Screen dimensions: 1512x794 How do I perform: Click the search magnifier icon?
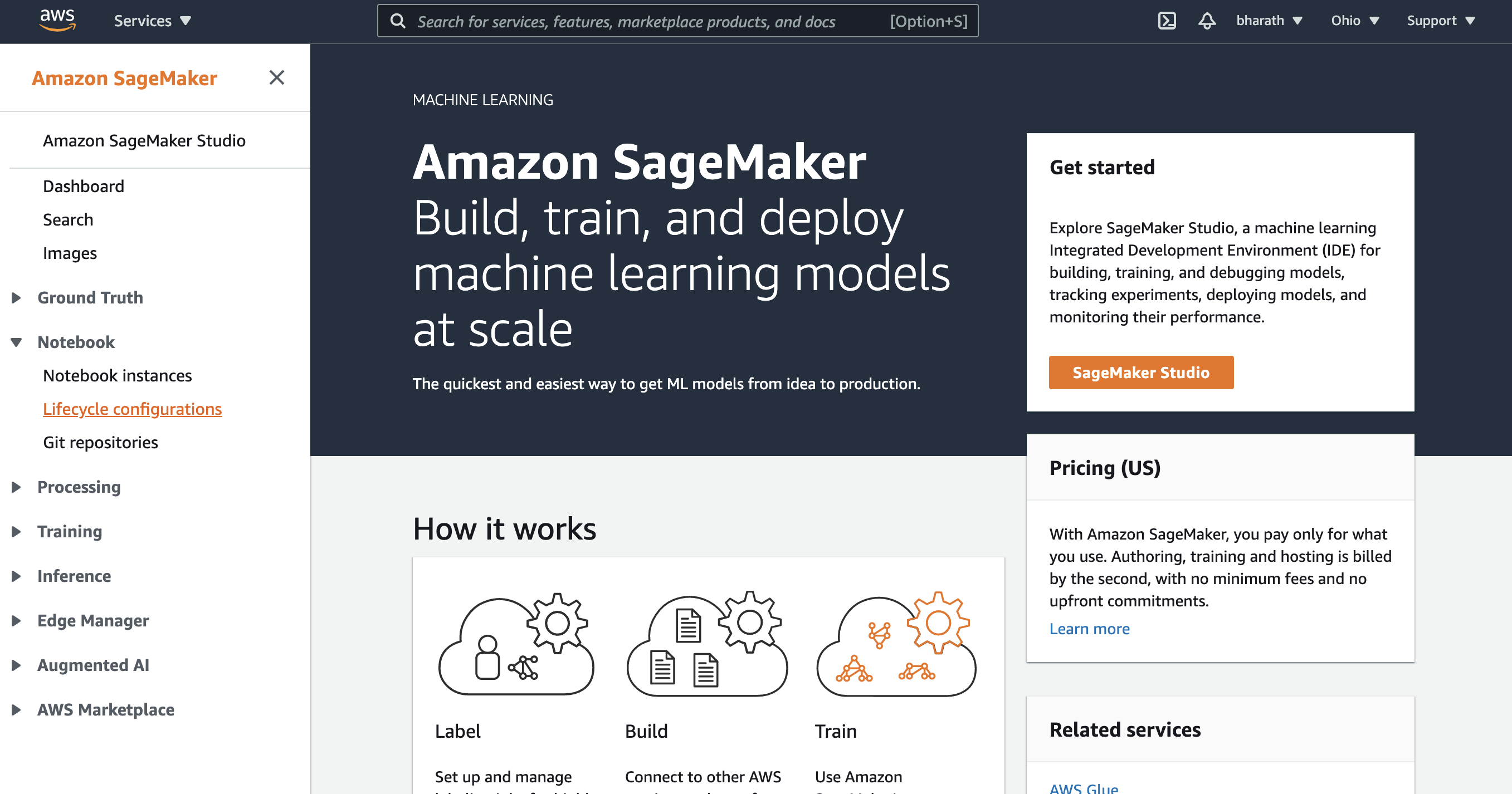coord(398,21)
